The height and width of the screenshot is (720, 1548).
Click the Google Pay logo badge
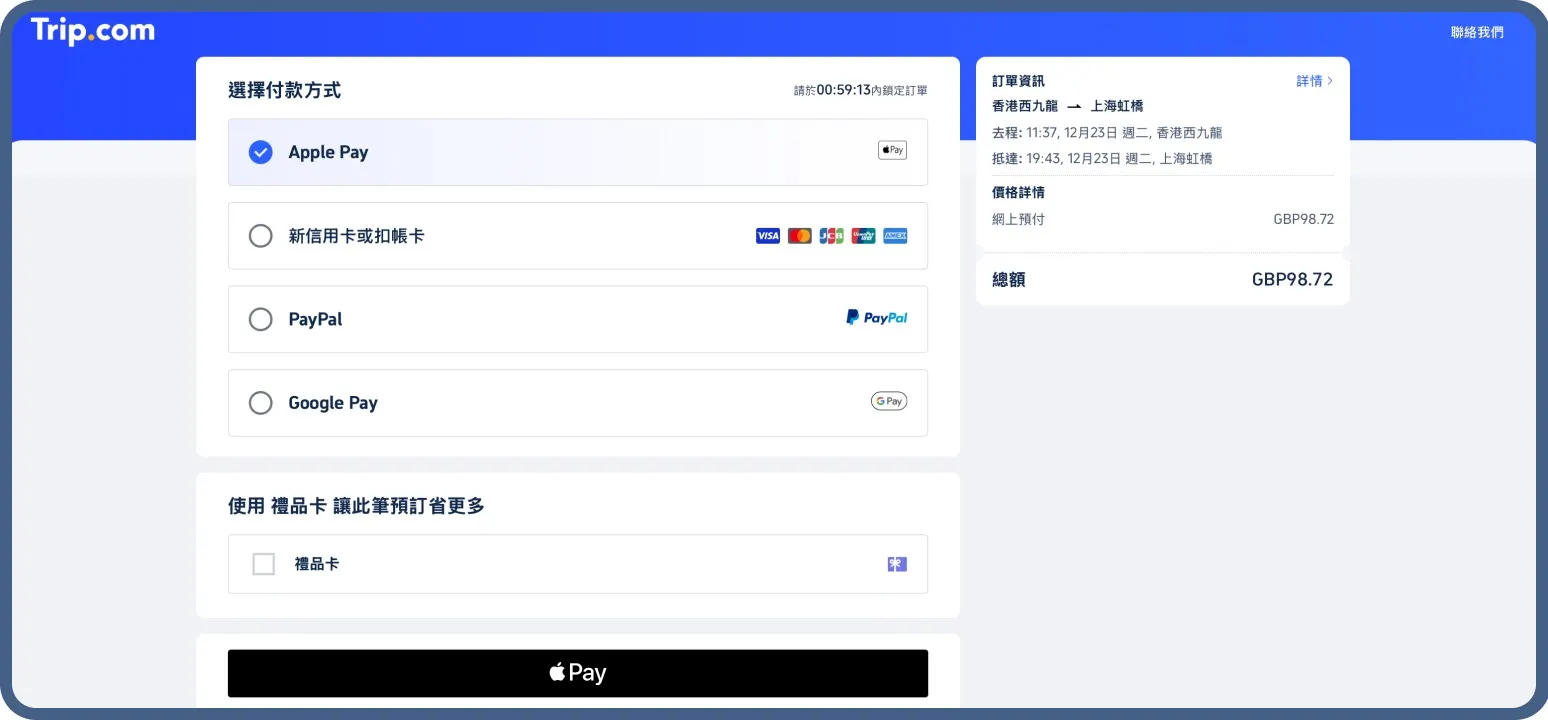(x=889, y=401)
